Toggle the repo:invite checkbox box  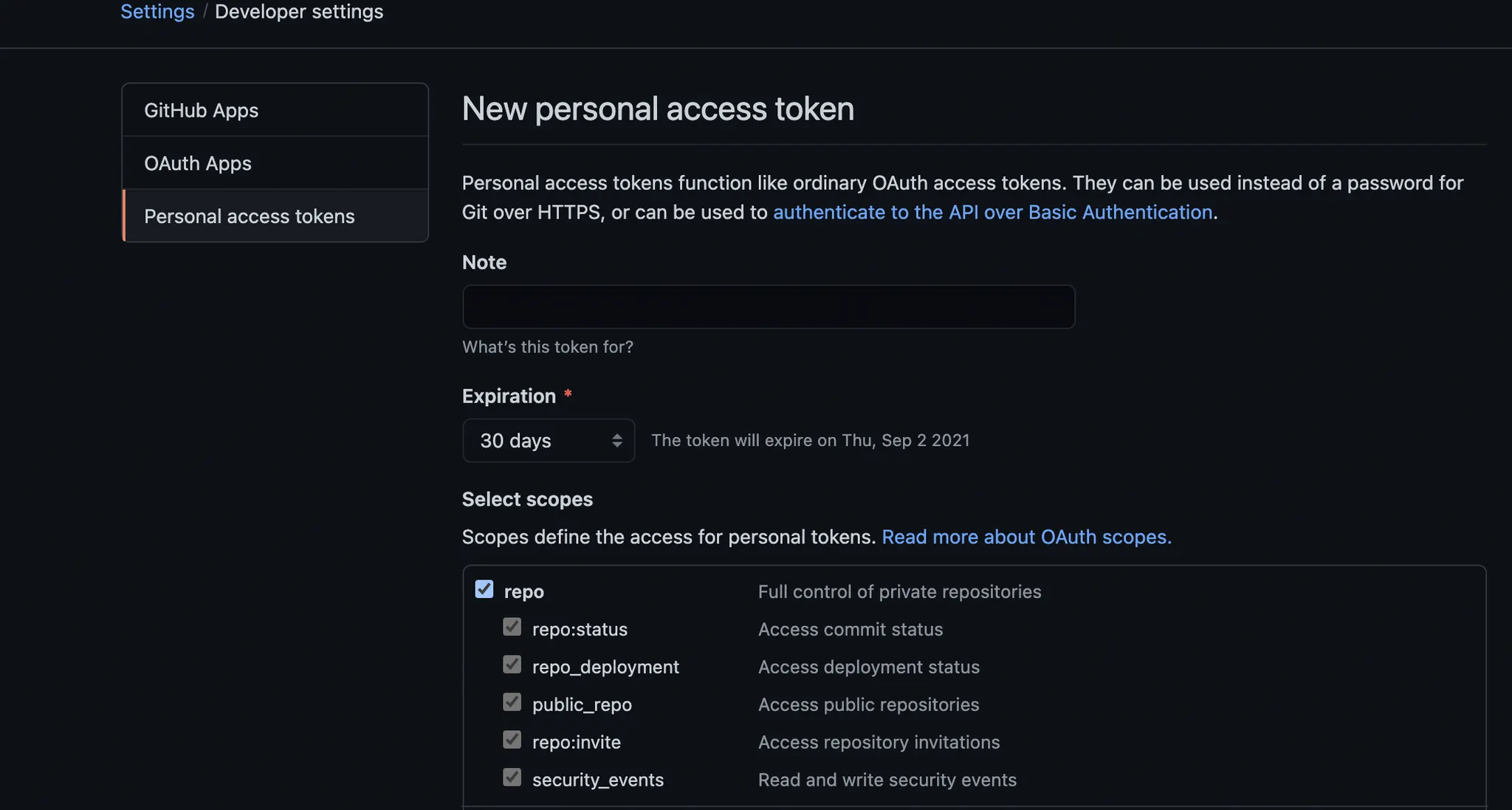pyautogui.click(x=512, y=740)
